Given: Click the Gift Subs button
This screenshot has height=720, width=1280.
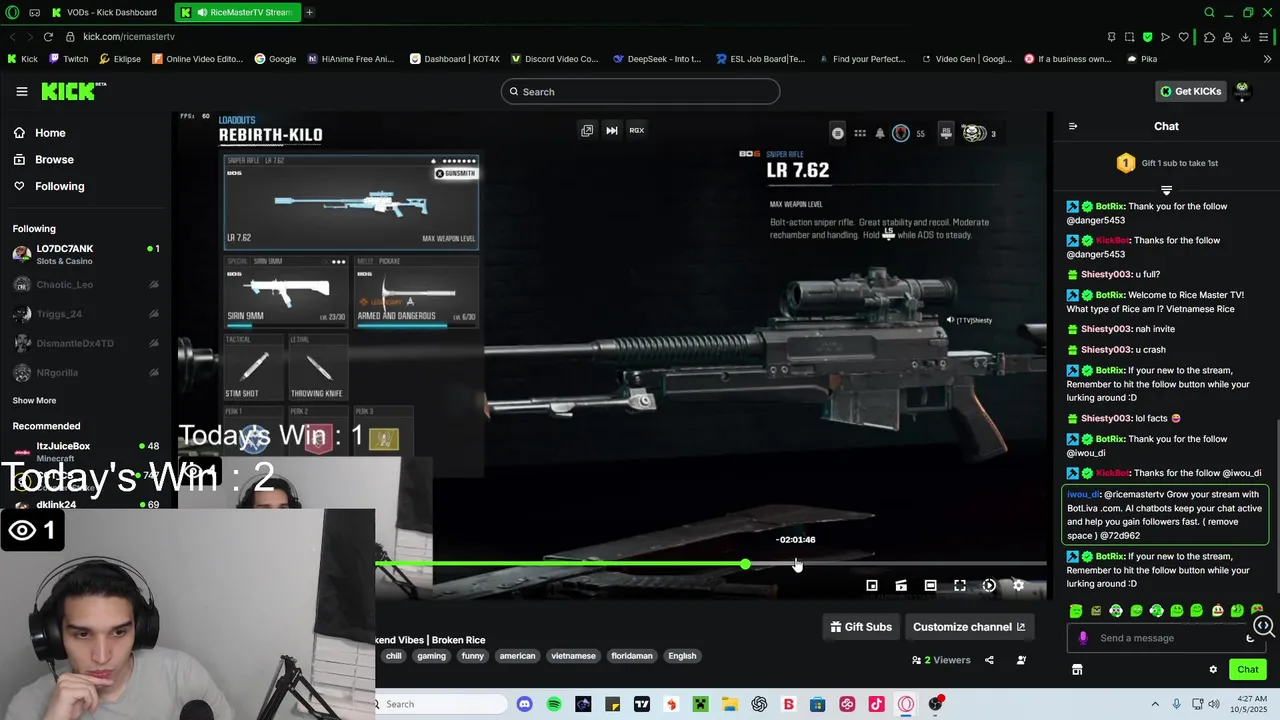Looking at the screenshot, I should (861, 627).
